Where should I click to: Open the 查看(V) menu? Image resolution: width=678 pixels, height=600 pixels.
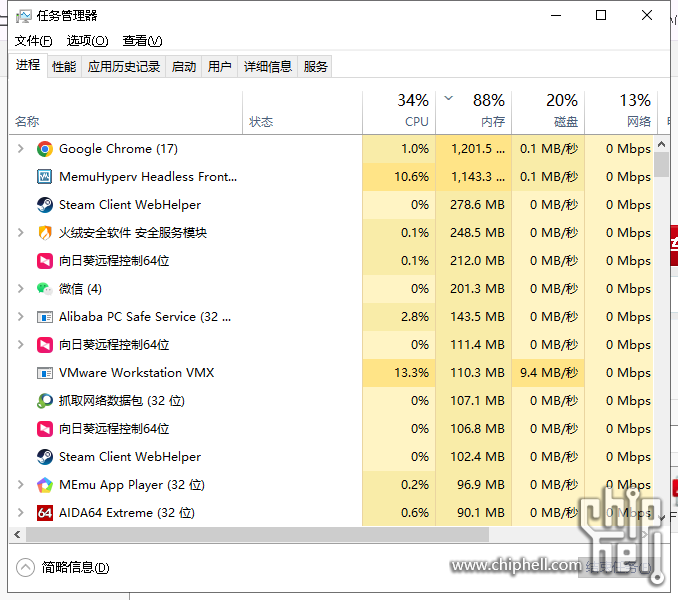coord(142,41)
